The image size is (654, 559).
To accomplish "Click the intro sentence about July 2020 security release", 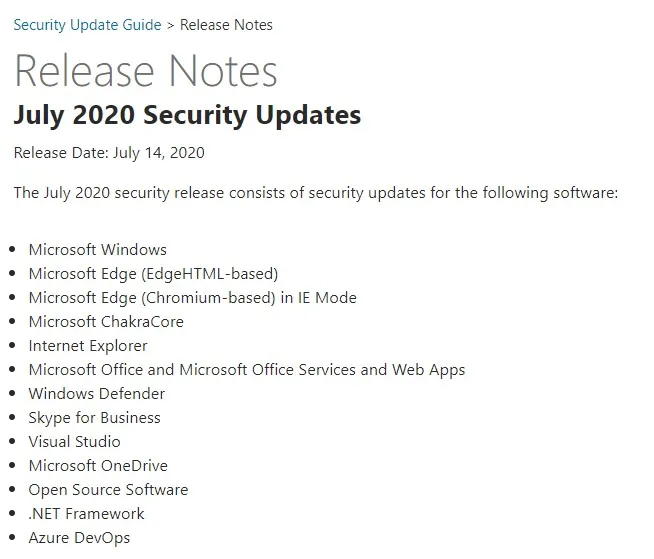I will point(316,193).
